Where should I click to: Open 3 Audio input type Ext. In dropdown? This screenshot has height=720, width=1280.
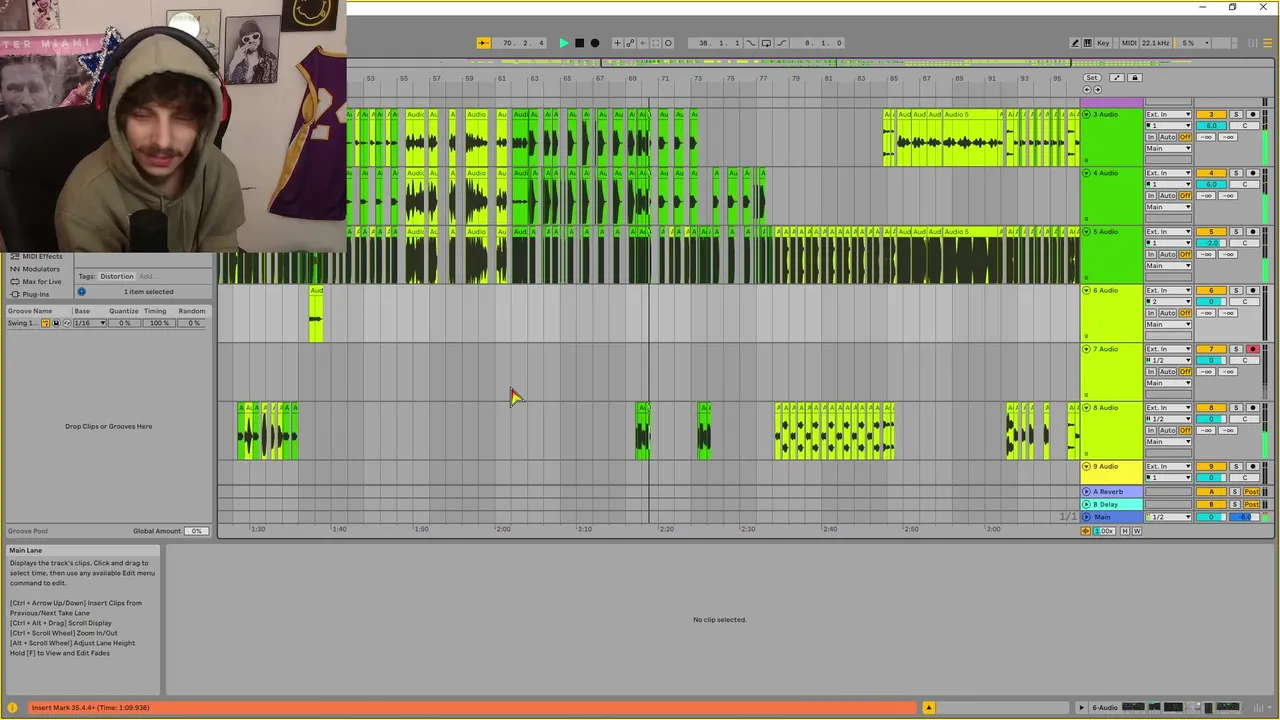pos(1168,114)
